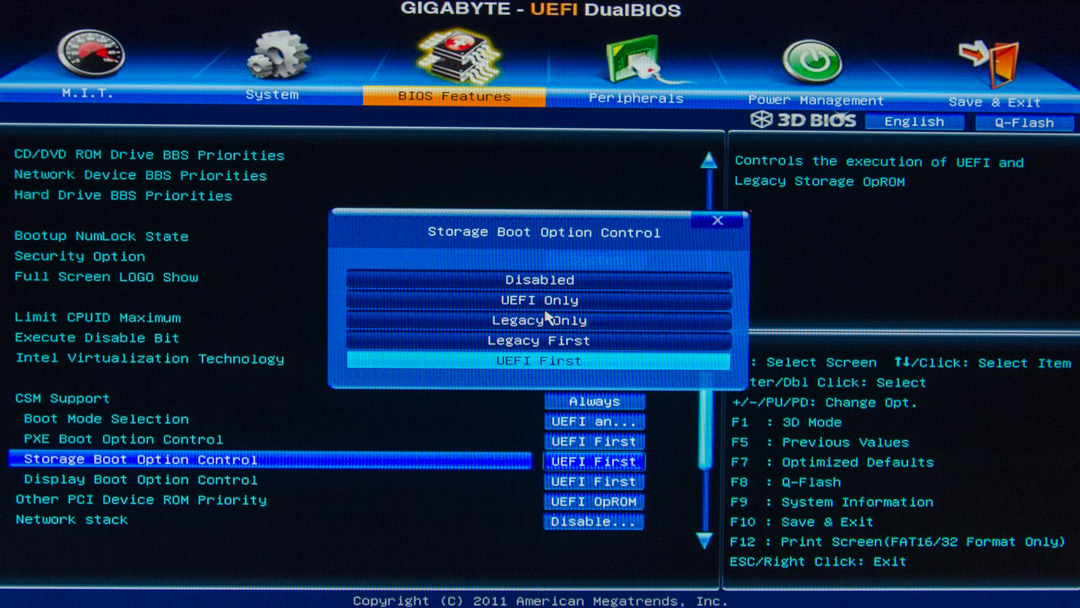Click the F9 System Information help line
This screenshot has height=608, width=1080.
click(x=832, y=502)
